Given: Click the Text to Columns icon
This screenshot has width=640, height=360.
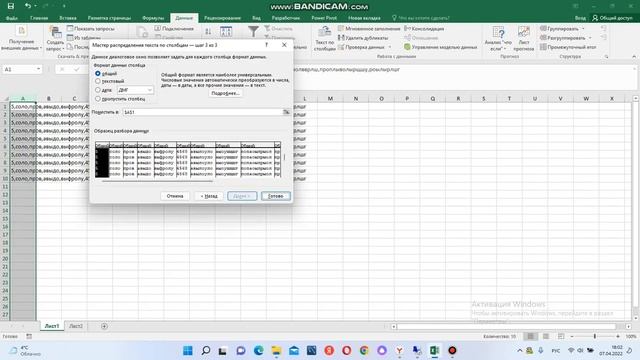Looking at the screenshot, I should [x=325, y=32].
